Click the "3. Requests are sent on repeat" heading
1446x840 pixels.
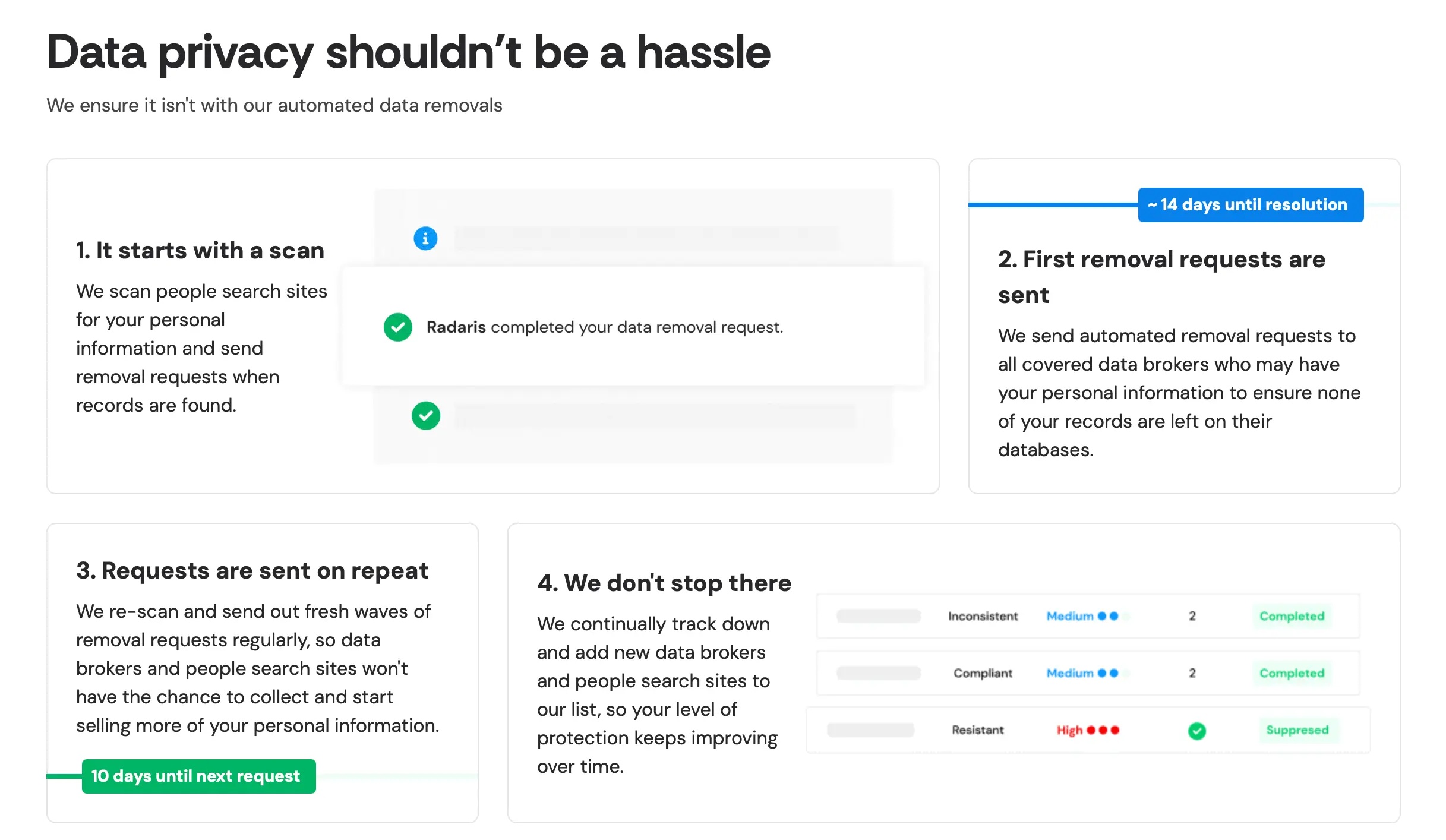(x=252, y=571)
